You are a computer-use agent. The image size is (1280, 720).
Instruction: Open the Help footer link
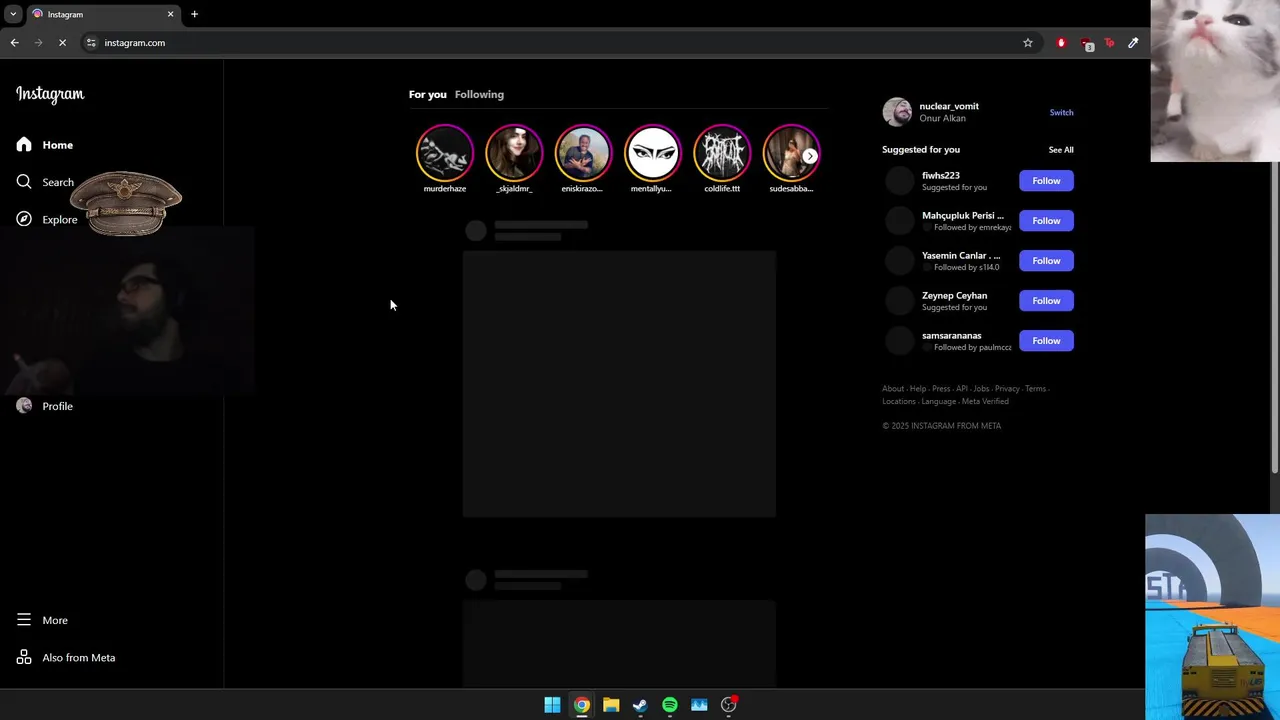click(918, 388)
